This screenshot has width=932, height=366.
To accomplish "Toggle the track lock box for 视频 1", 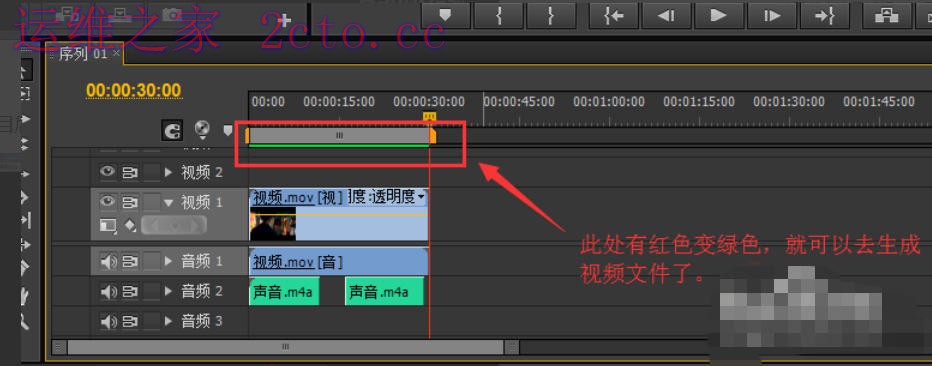I will (152, 203).
